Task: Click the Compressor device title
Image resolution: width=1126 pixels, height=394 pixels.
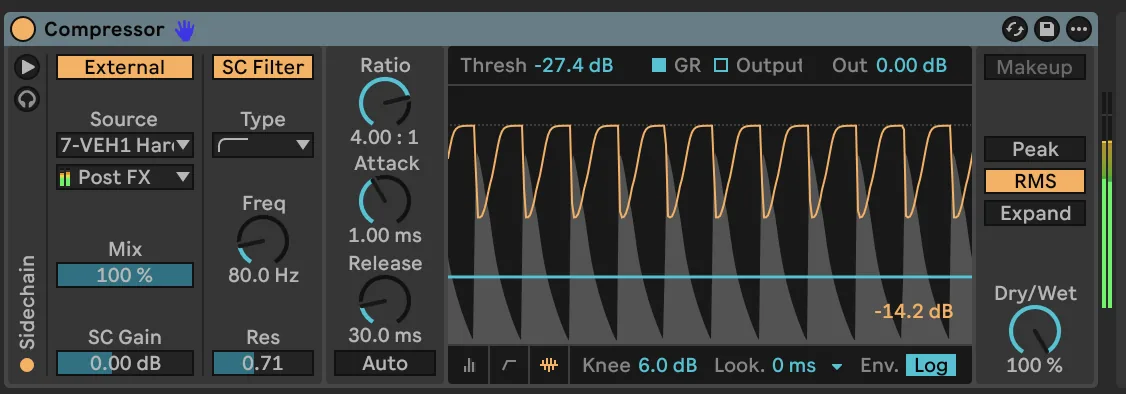Action: click(104, 29)
